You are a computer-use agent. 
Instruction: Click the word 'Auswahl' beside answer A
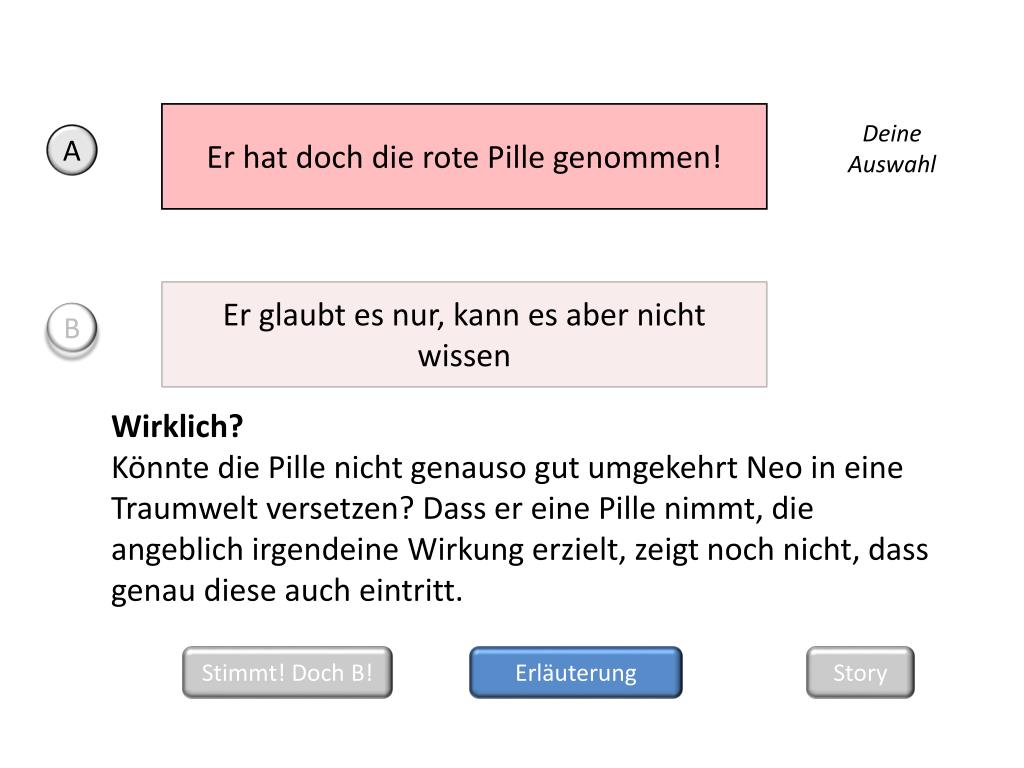pyautogui.click(x=891, y=165)
